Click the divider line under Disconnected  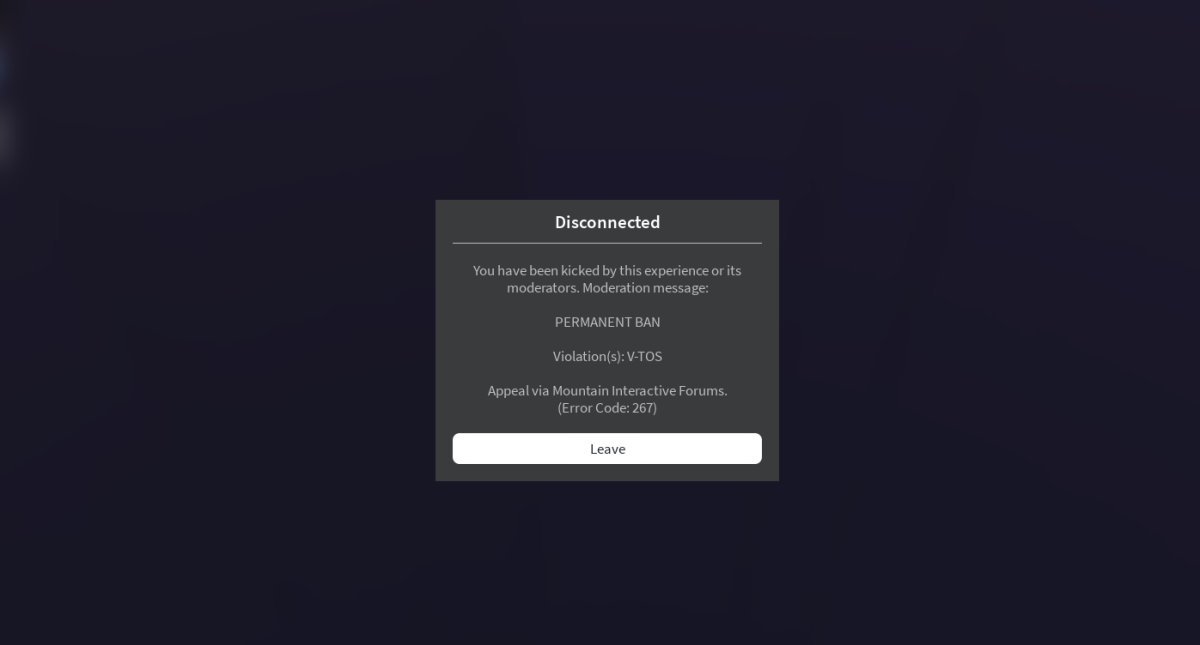607,243
